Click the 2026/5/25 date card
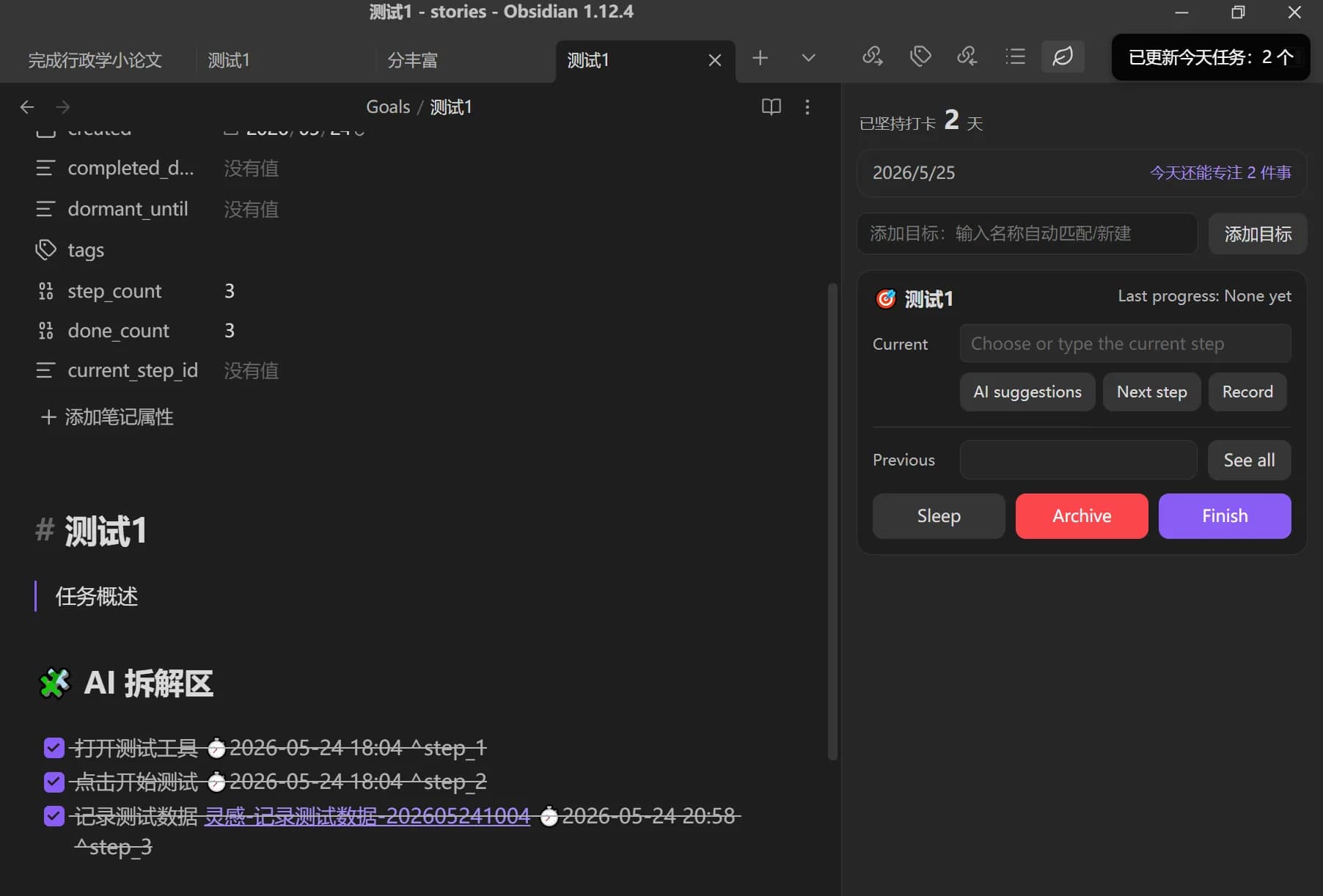Image resolution: width=1323 pixels, height=896 pixels. point(1081,173)
